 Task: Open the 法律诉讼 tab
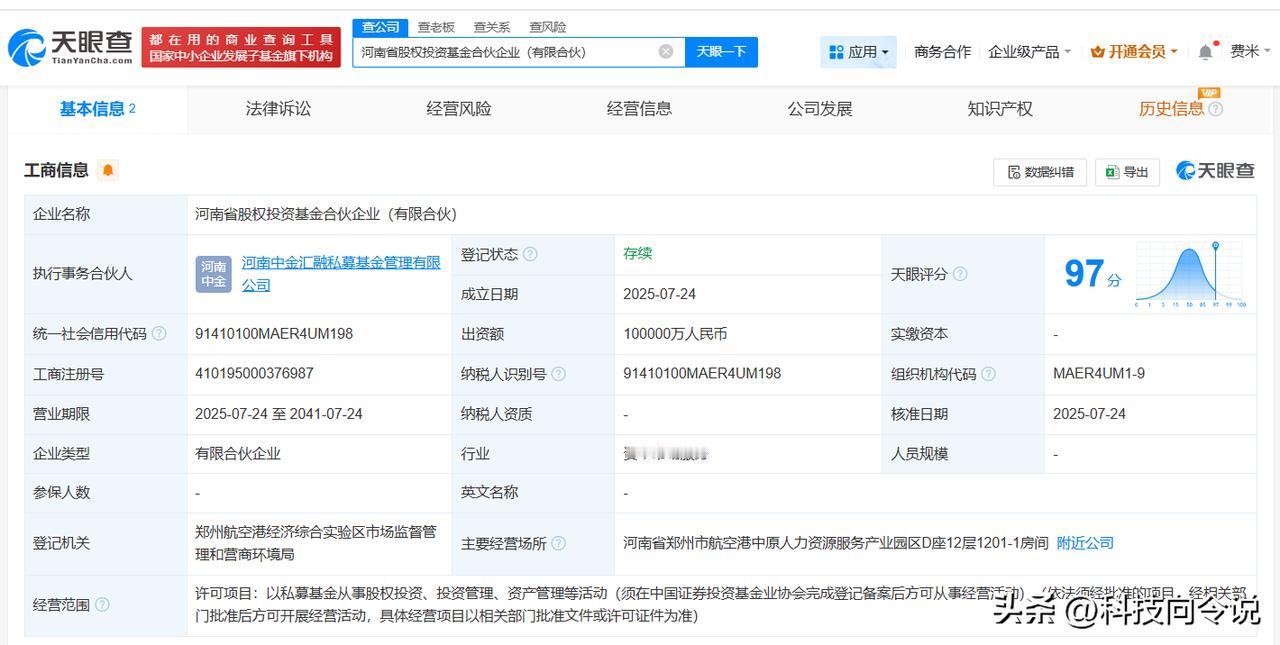coord(278,109)
